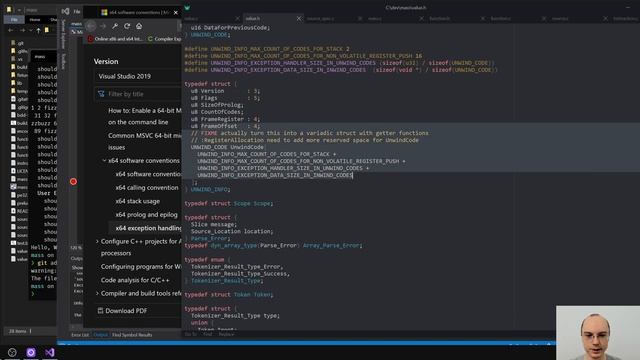Click the '// FIXME actually turn this' comment line
This screenshot has width=640, height=360.
click(x=309, y=133)
